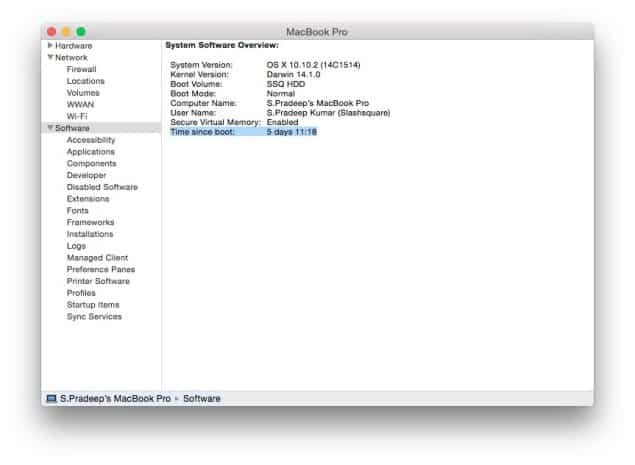Select Fonts under Software
Screen dimensions: 635x465
coord(77,210)
